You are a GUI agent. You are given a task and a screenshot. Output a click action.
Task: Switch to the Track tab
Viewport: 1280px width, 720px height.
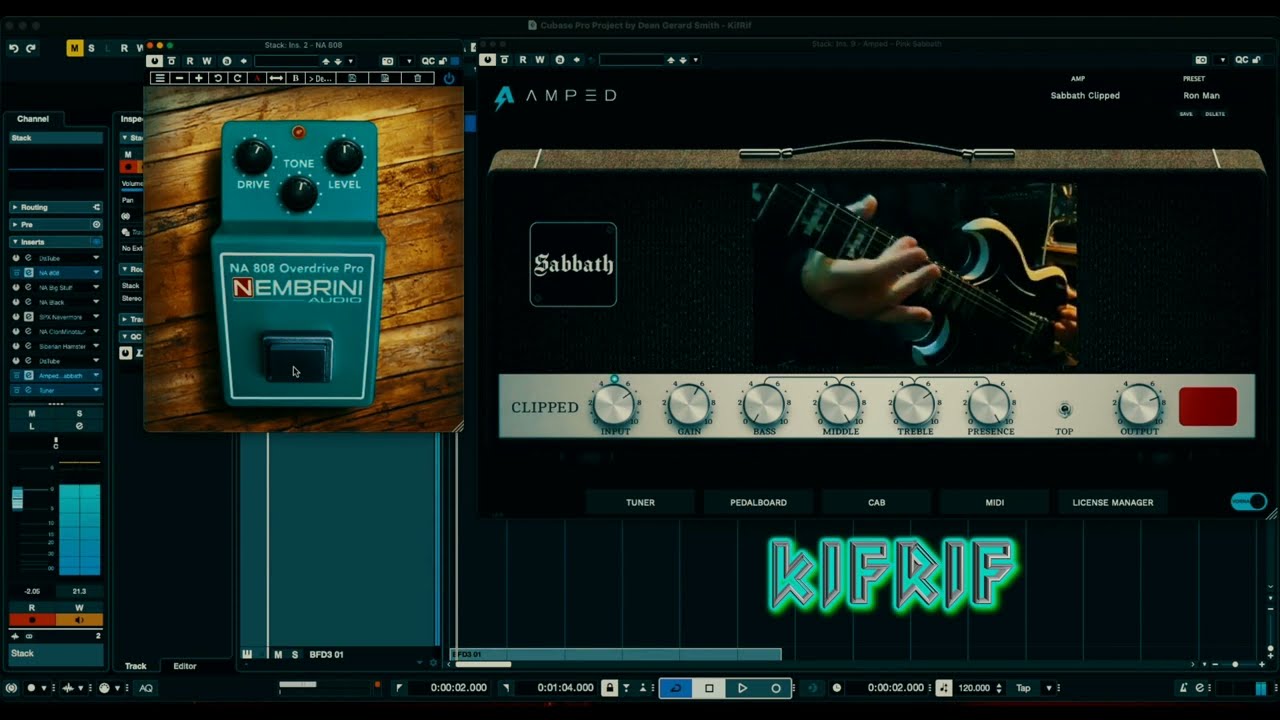coord(135,666)
